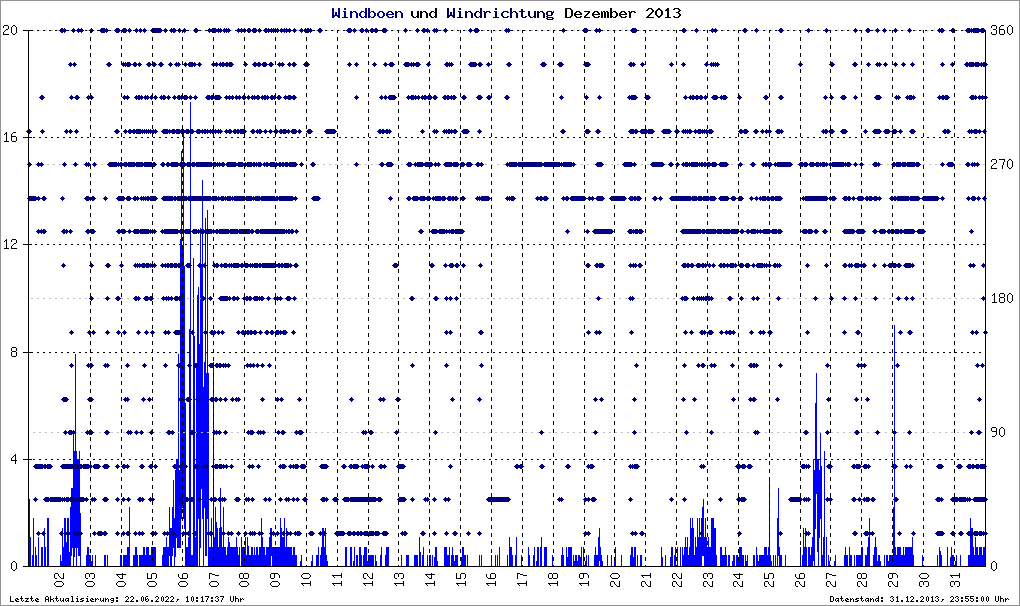
Task: Click day label 09 on x-axis
Action: coord(275,579)
